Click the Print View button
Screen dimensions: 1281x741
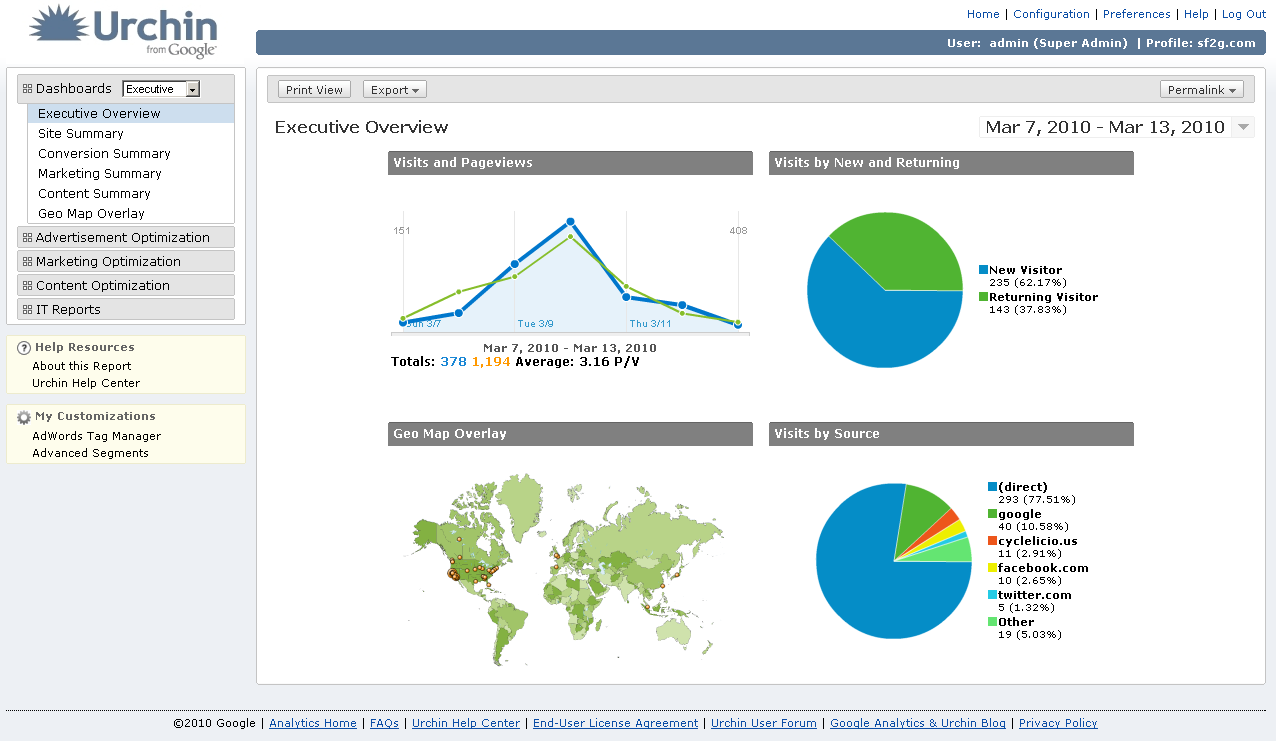(x=314, y=90)
